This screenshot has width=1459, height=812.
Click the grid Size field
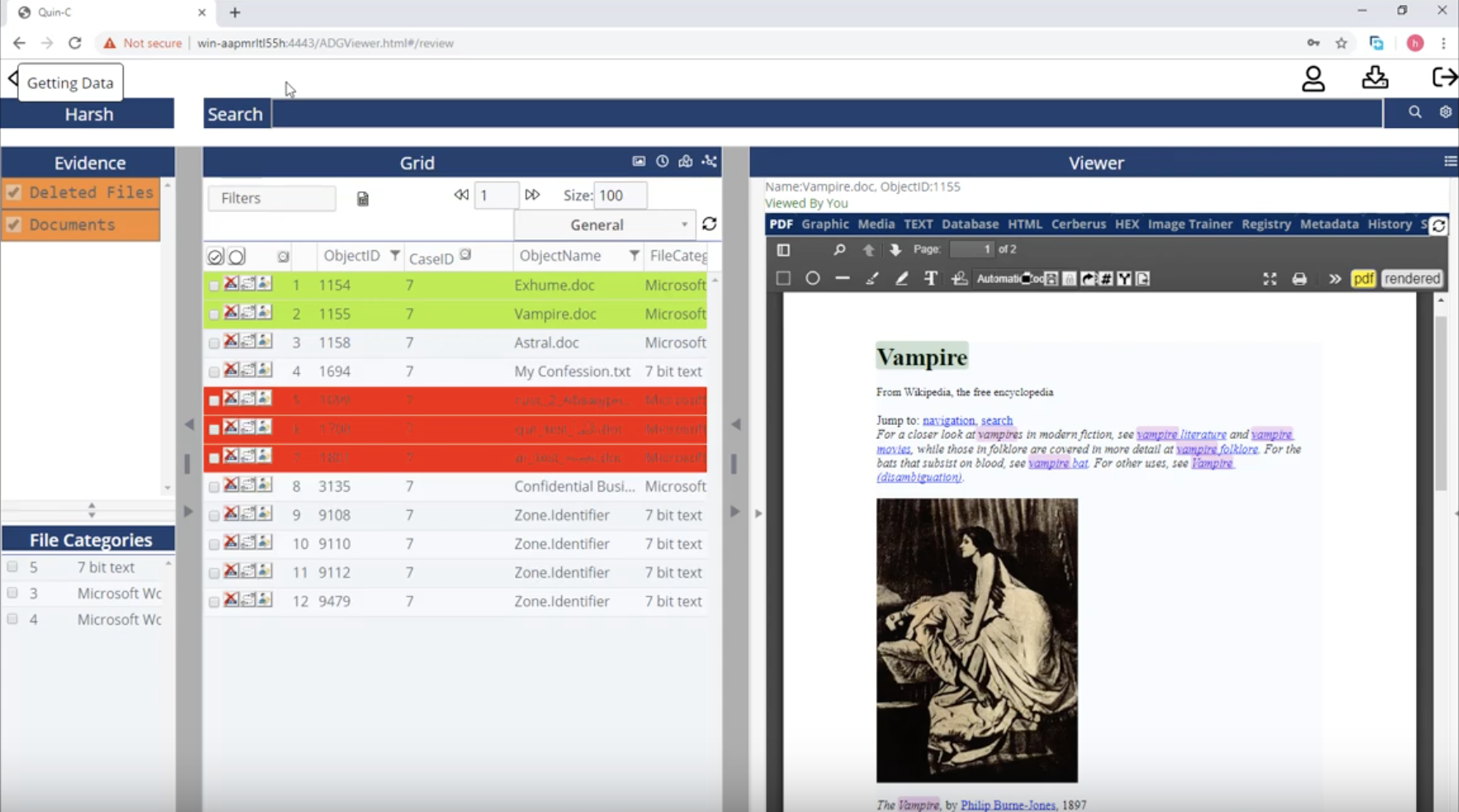point(620,196)
